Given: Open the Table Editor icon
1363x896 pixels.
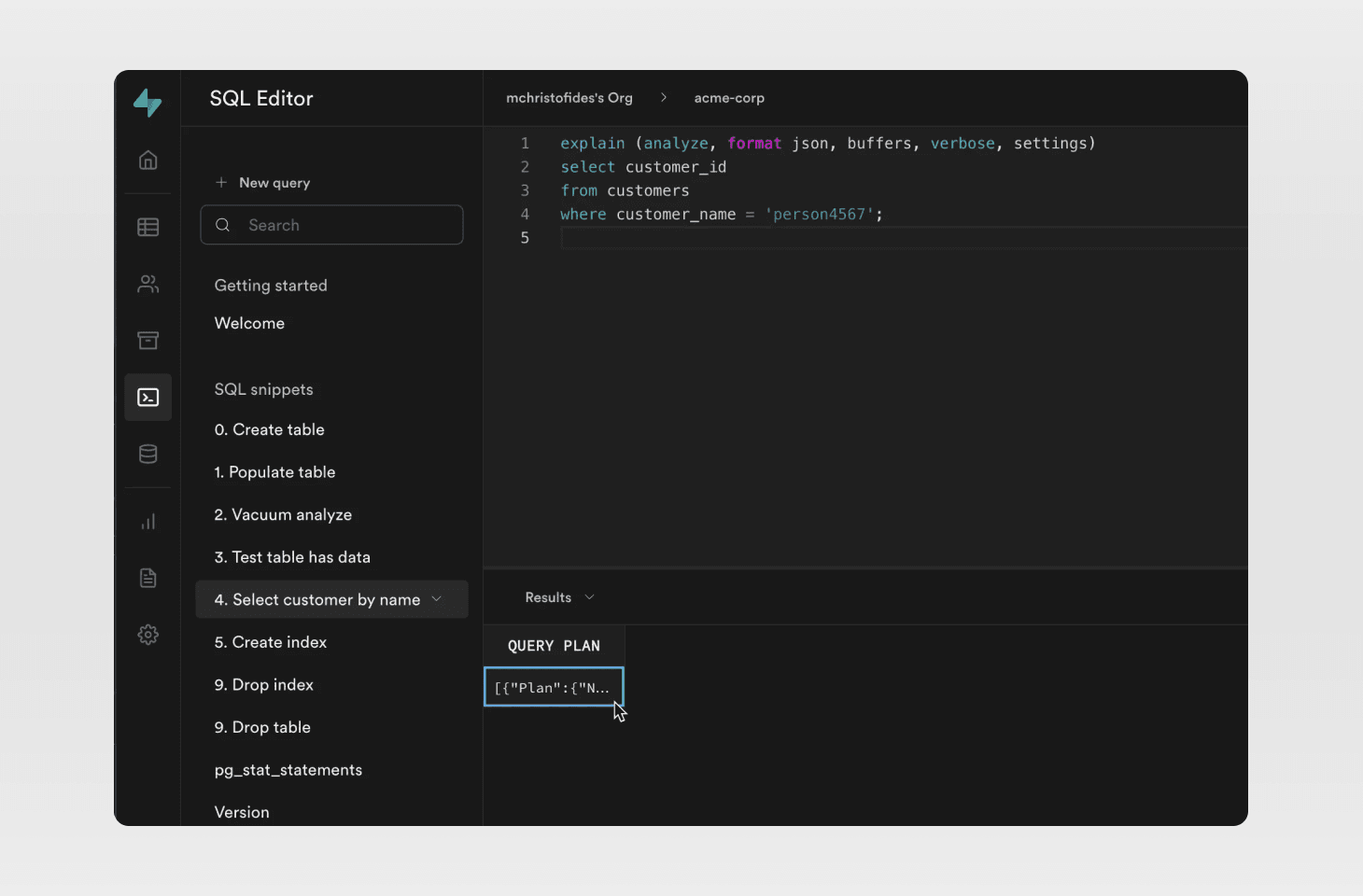Looking at the screenshot, I should 148,227.
